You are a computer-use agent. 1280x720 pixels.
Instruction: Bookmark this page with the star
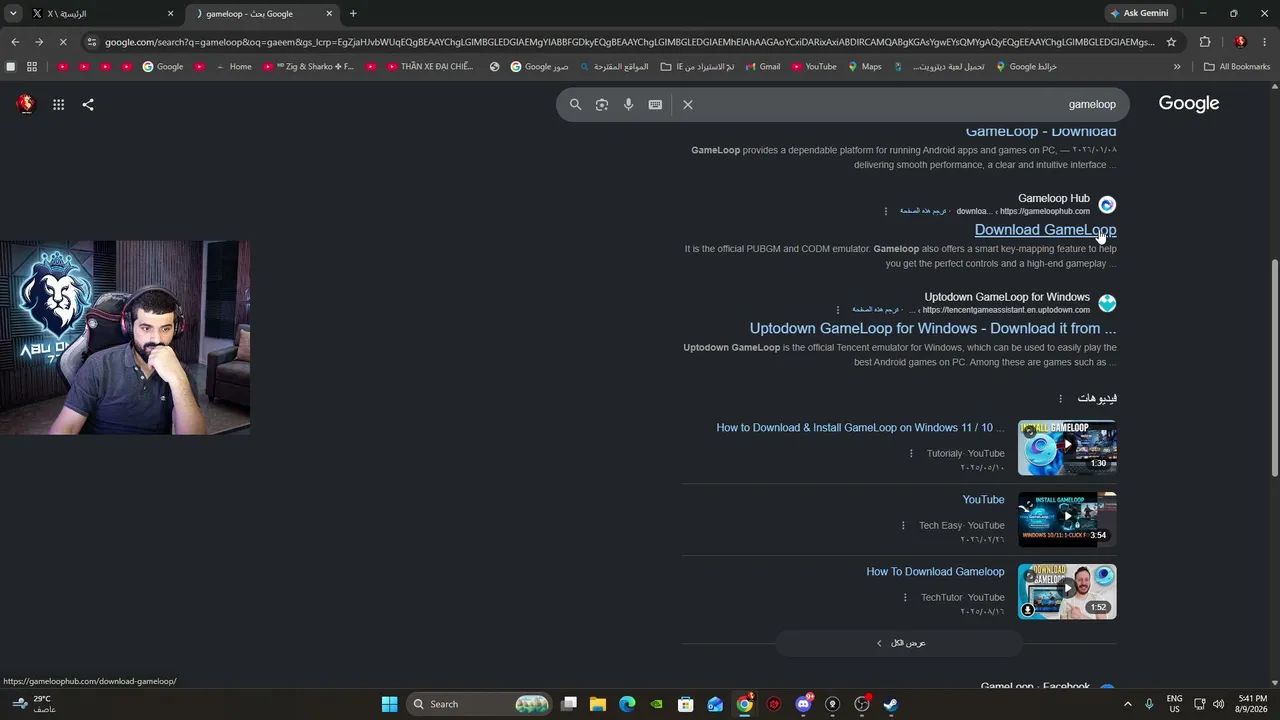click(x=1171, y=42)
